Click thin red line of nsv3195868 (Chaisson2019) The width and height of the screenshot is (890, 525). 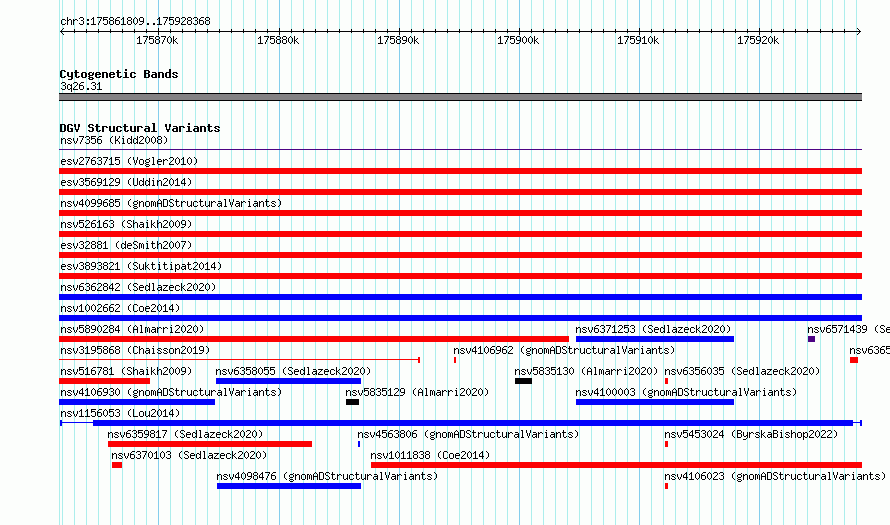click(x=240, y=360)
